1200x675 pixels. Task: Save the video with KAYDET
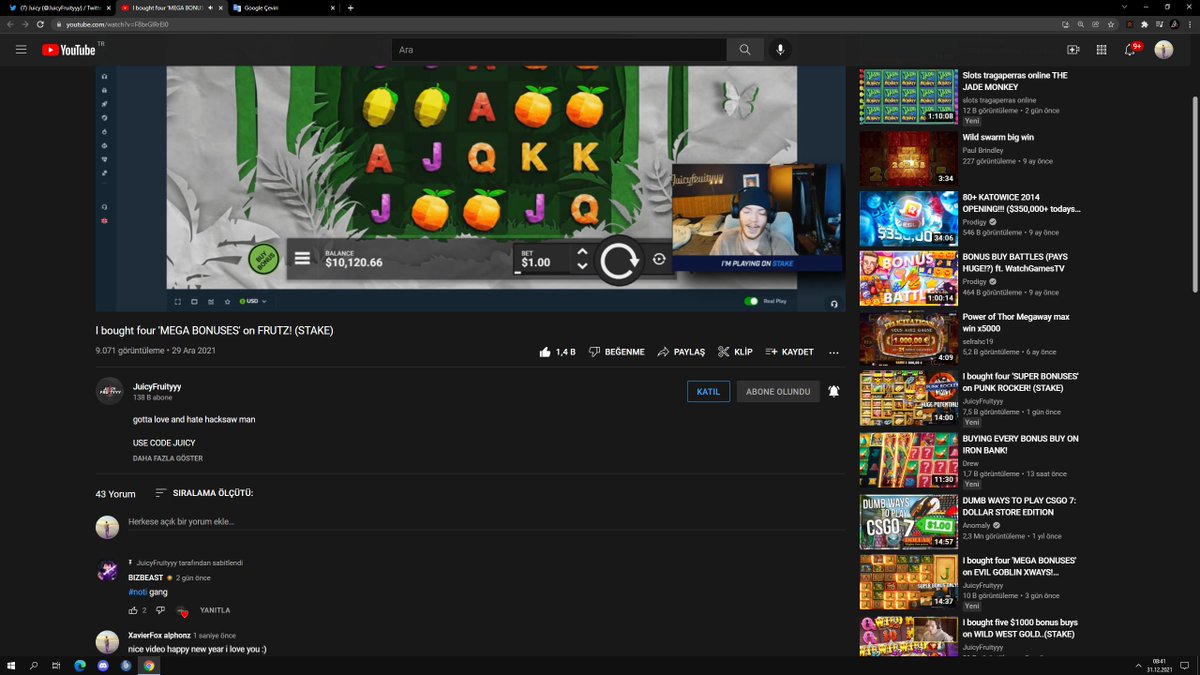[789, 352]
